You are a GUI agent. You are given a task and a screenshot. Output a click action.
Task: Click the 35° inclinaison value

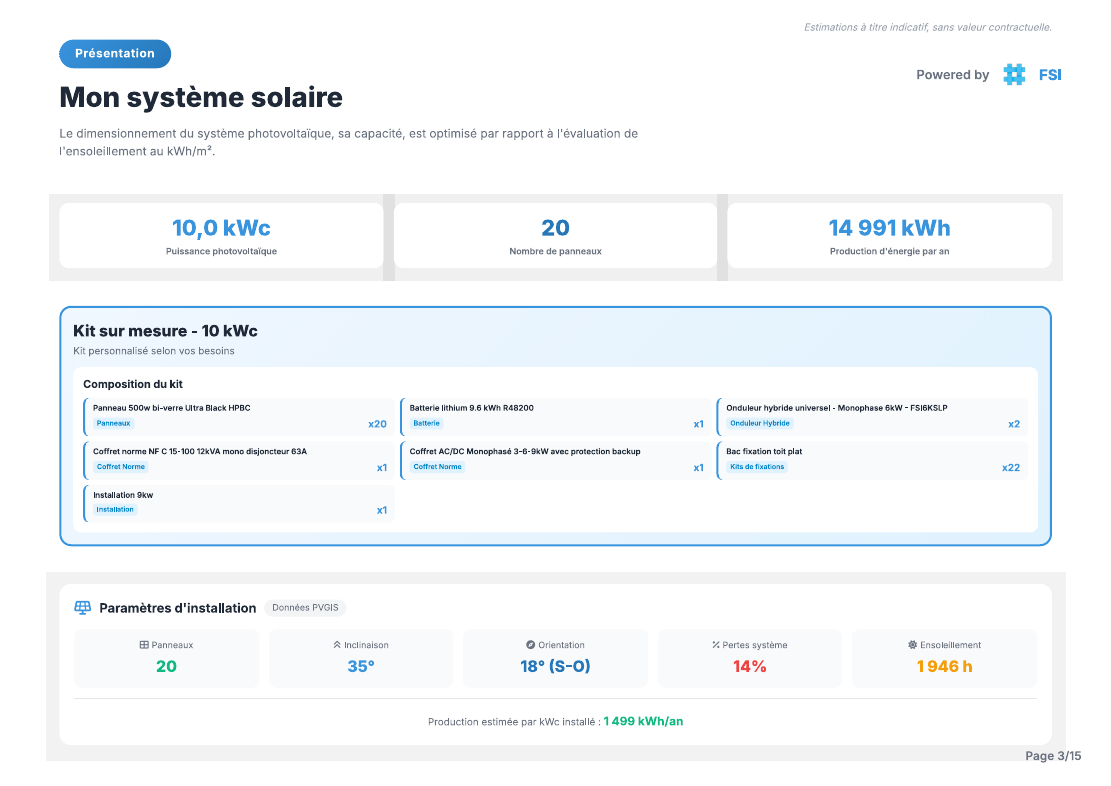361,666
